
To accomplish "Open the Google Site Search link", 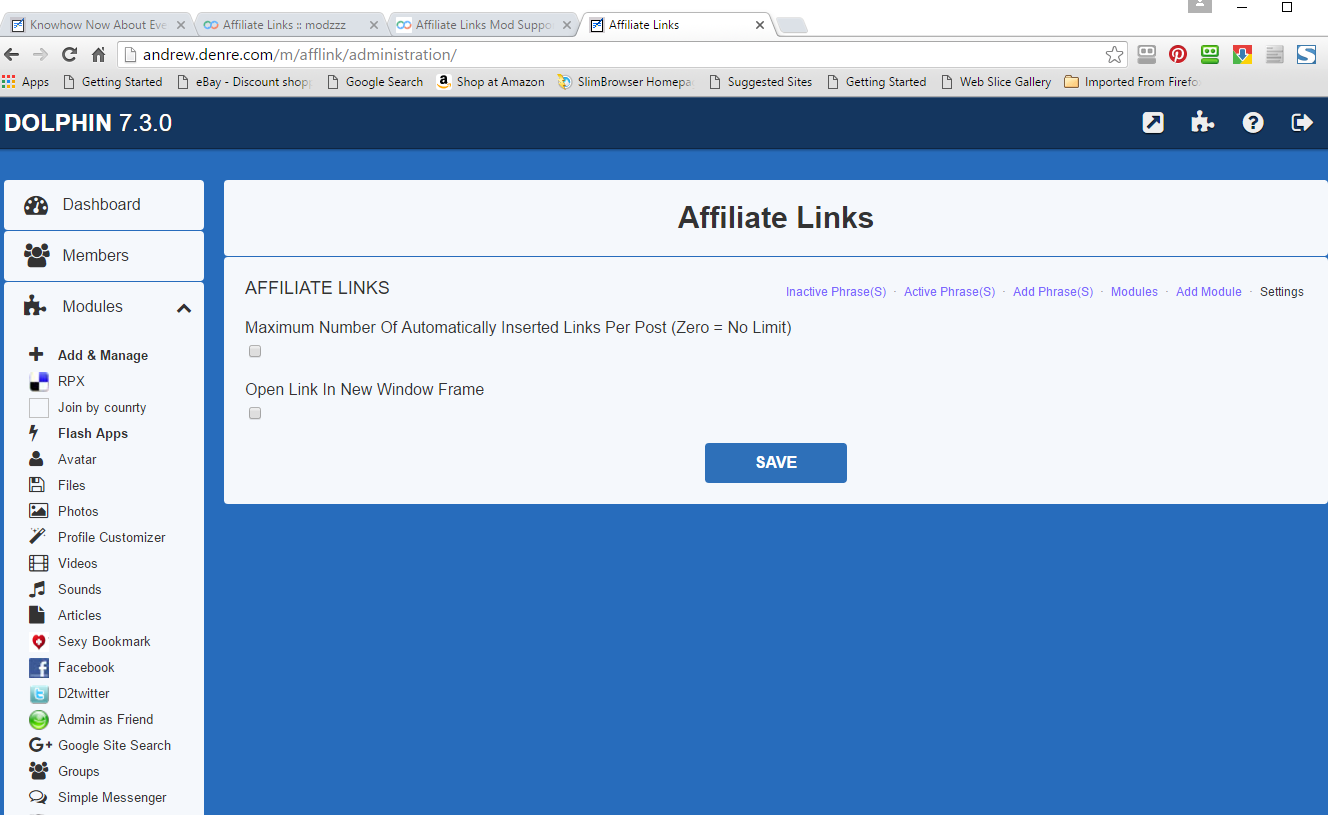I will (114, 745).
